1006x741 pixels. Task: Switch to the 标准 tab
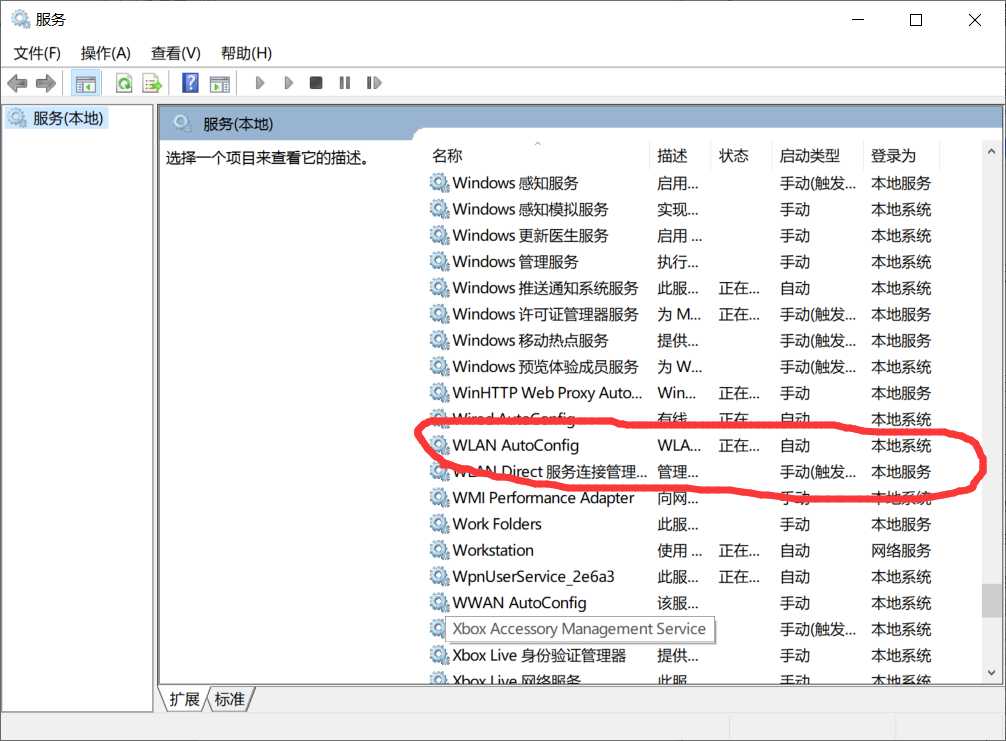229,700
